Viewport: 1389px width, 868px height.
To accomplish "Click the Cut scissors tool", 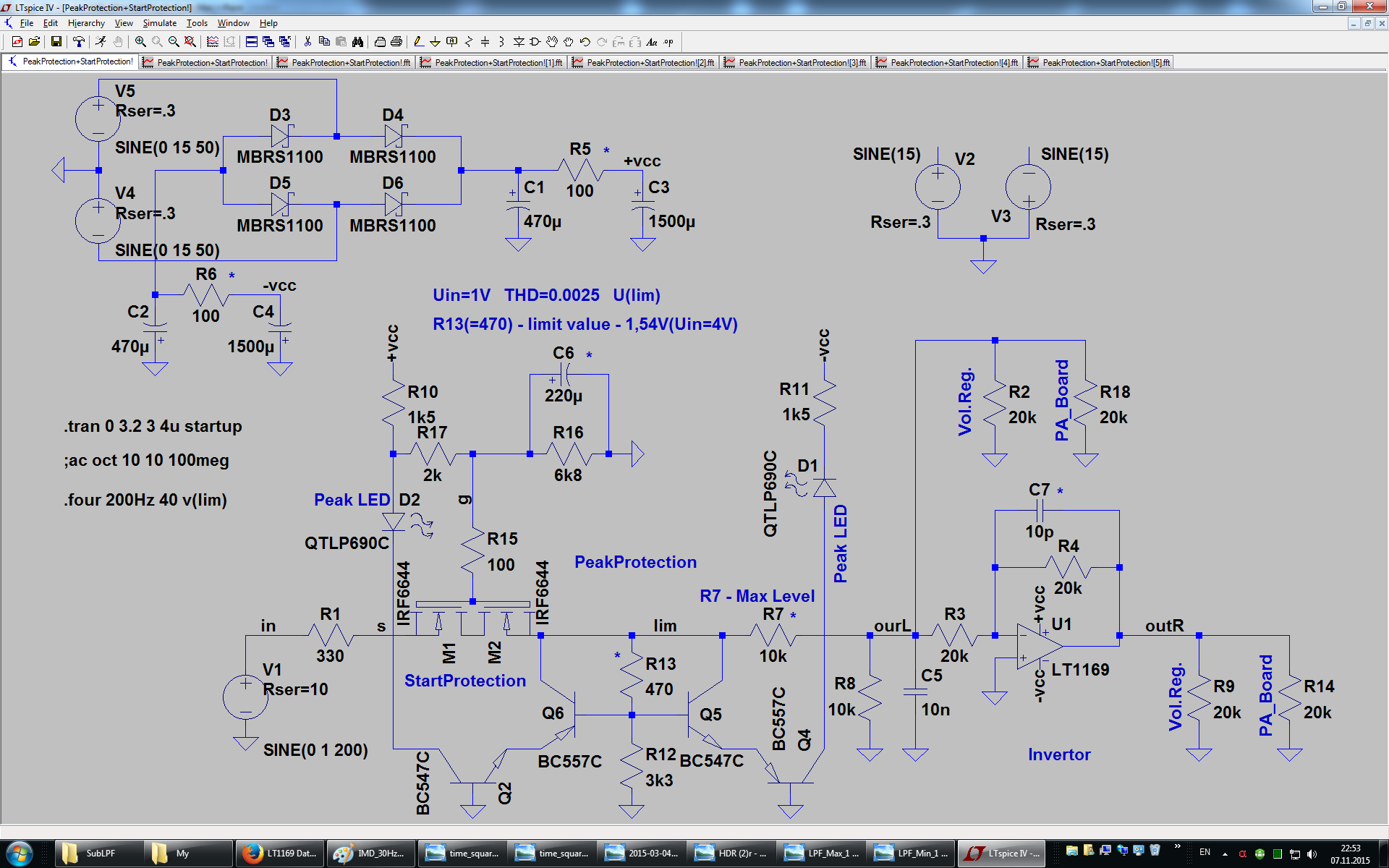I will [x=307, y=42].
